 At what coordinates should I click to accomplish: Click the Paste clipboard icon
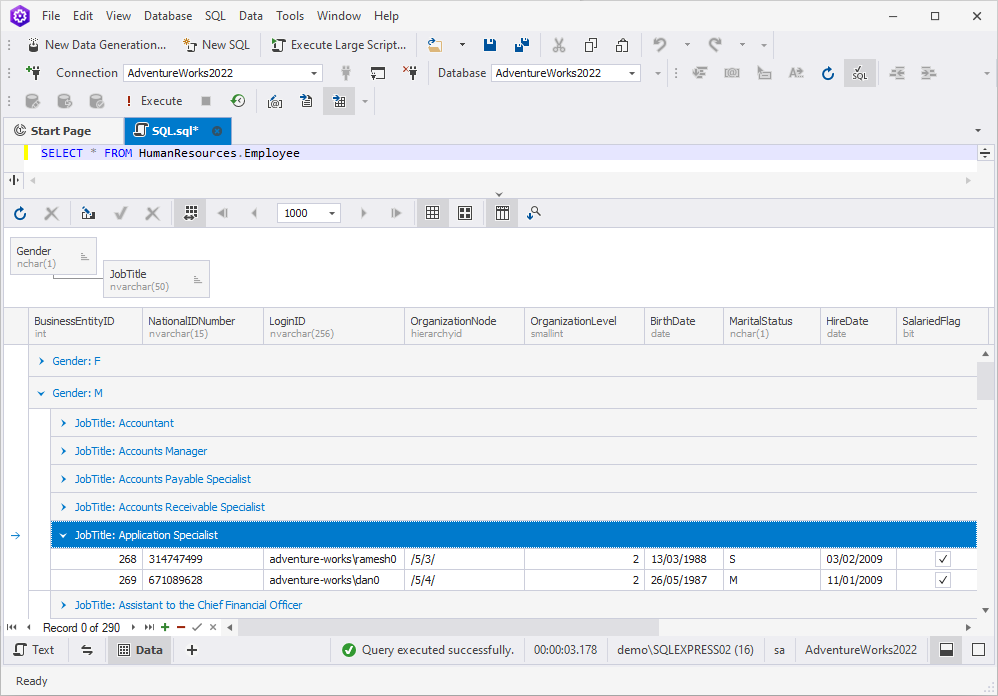pos(622,45)
